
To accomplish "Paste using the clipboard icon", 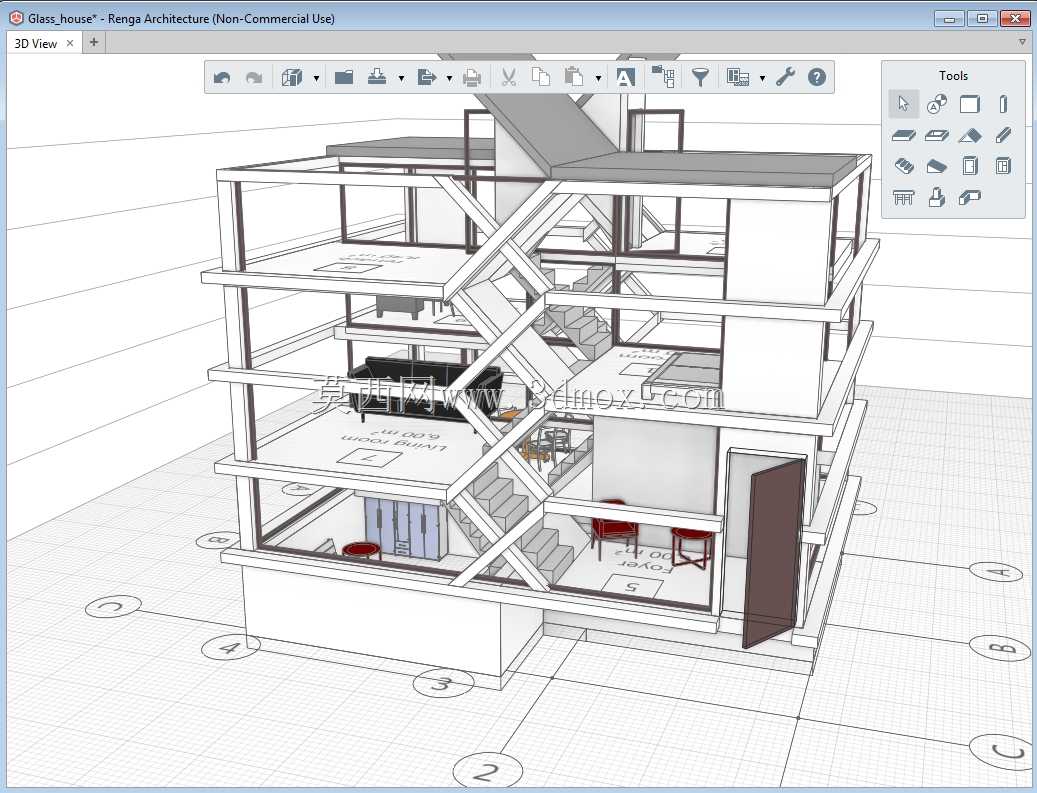I will click(x=574, y=77).
